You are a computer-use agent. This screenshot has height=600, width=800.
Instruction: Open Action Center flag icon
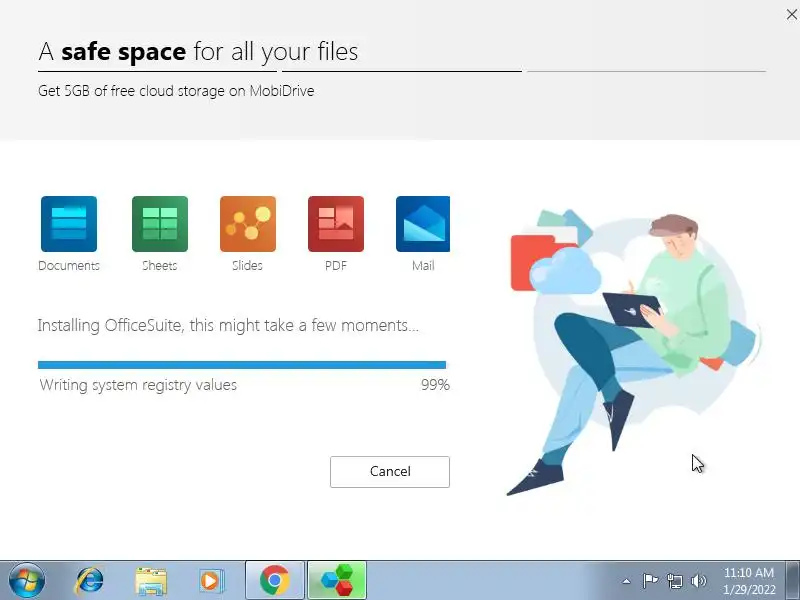[650, 581]
